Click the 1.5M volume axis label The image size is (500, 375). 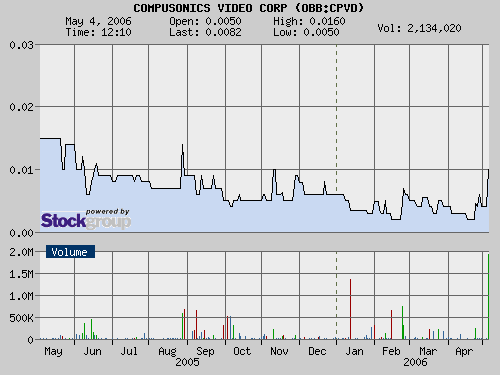[x=21, y=274]
